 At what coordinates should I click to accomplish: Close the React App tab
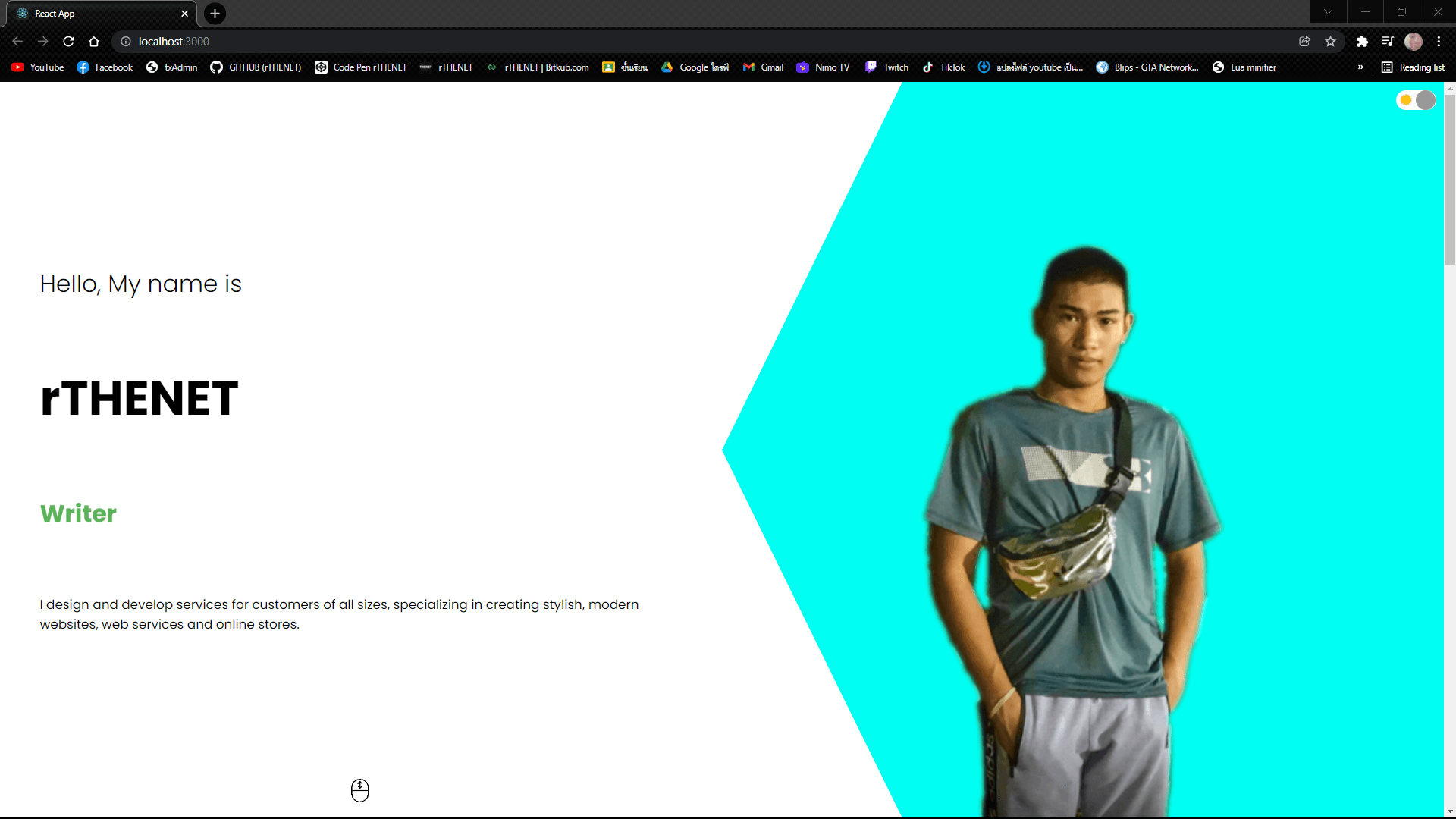point(184,14)
